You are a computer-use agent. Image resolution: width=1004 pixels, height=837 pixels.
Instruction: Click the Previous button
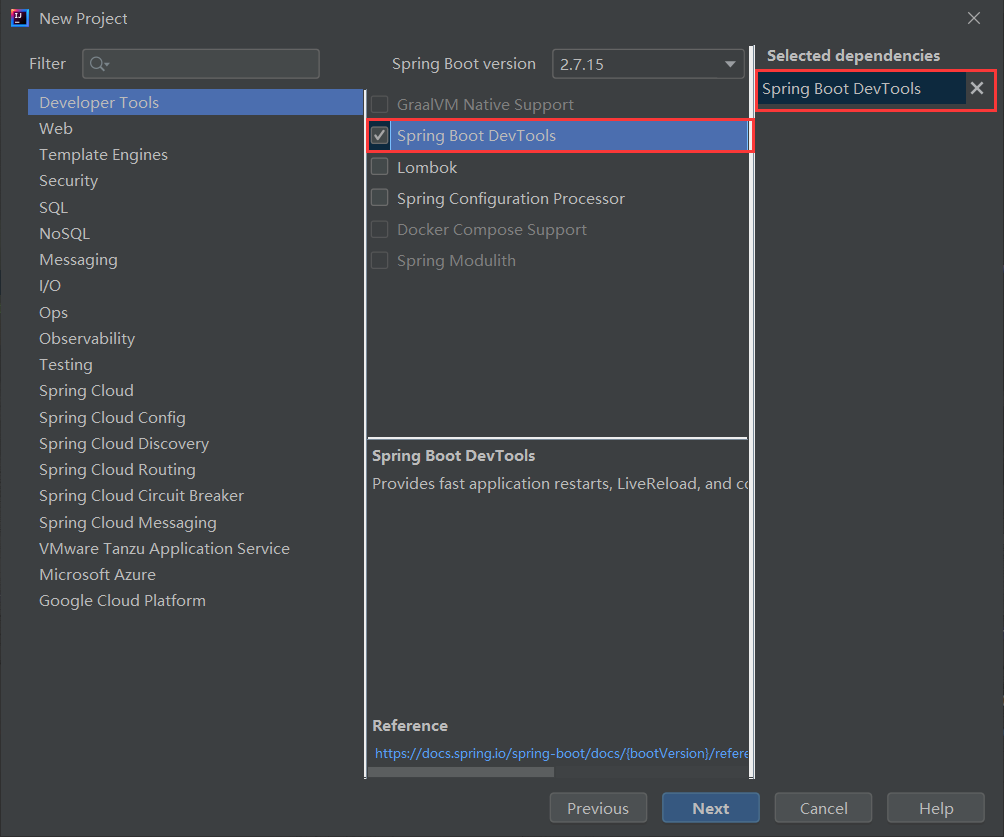click(x=598, y=807)
